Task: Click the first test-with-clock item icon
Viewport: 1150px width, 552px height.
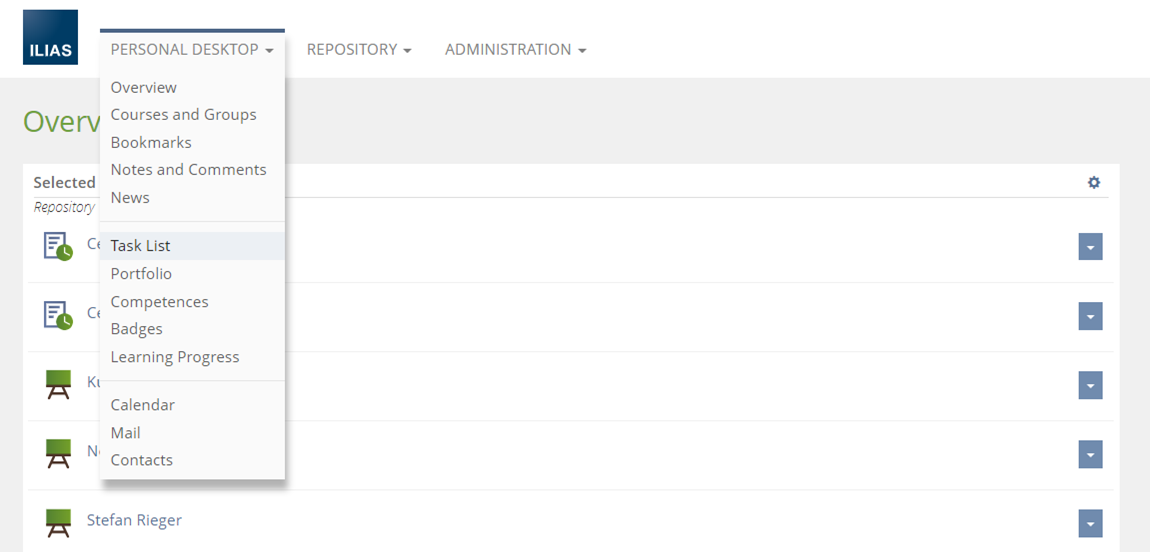Action: pyautogui.click(x=58, y=246)
